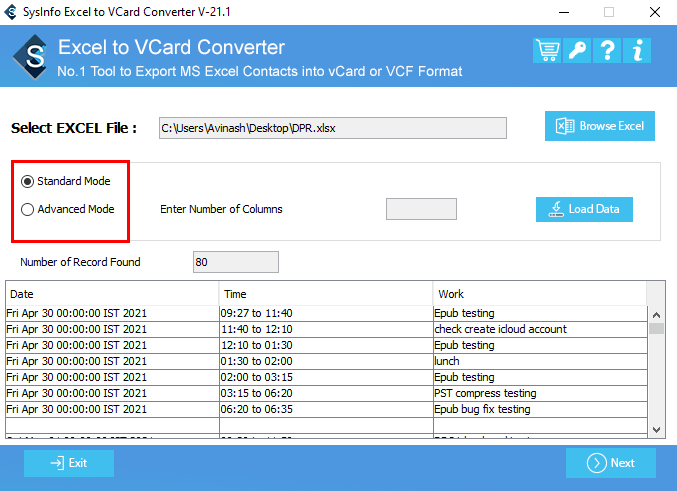
Task: Click the Date column header
Action: pyautogui.click(x=112, y=294)
